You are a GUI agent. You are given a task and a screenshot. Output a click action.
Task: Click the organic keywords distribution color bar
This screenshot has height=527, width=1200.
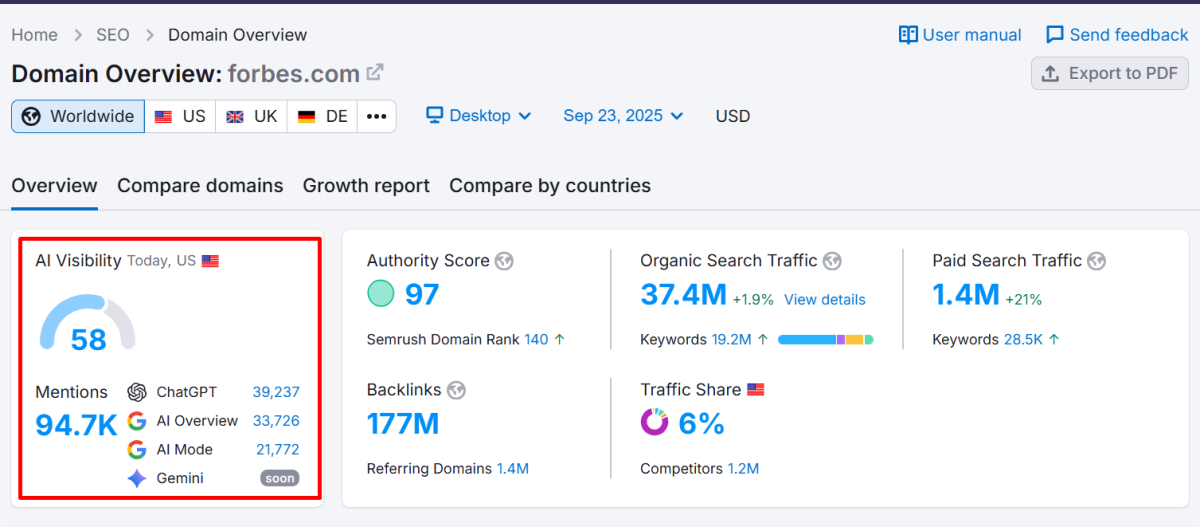tap(826, 340)
